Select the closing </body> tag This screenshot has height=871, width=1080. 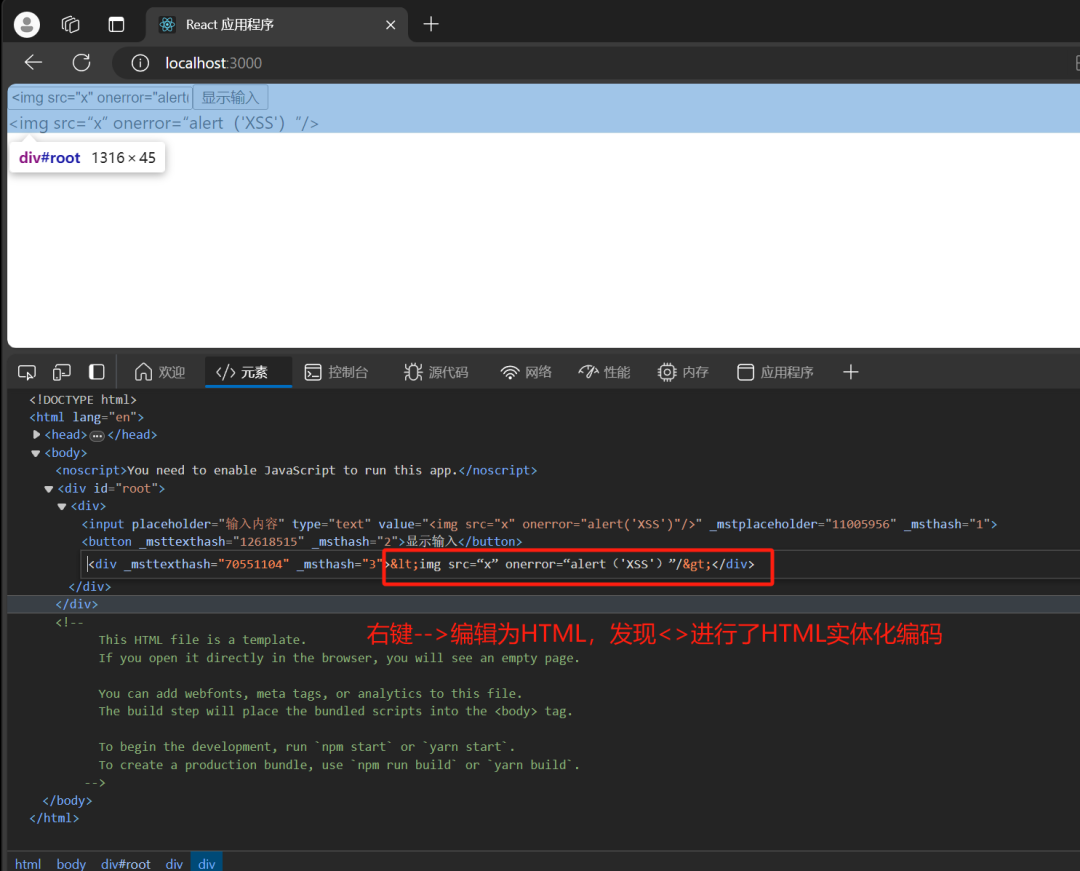click(67, 800)
